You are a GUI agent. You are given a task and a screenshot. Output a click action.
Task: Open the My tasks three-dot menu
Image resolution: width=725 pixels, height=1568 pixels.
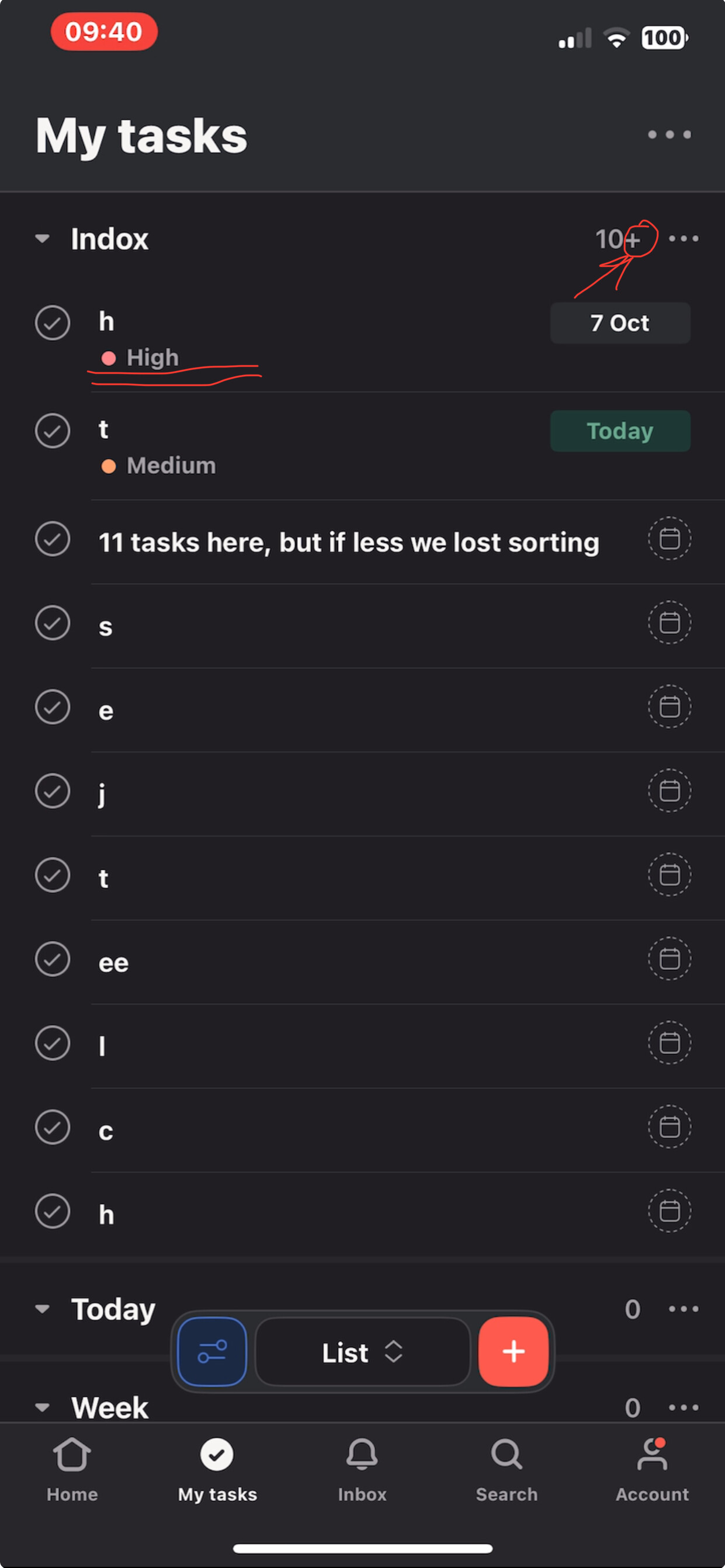pyautogui.click(x=669, y=134)
